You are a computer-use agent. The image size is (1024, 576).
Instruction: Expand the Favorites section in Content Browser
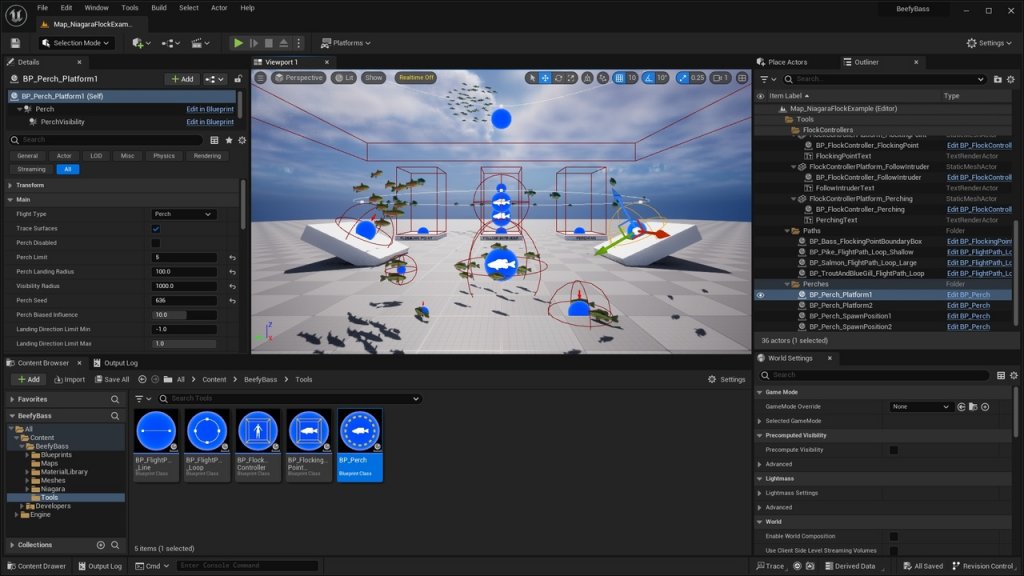coord(12,399)
